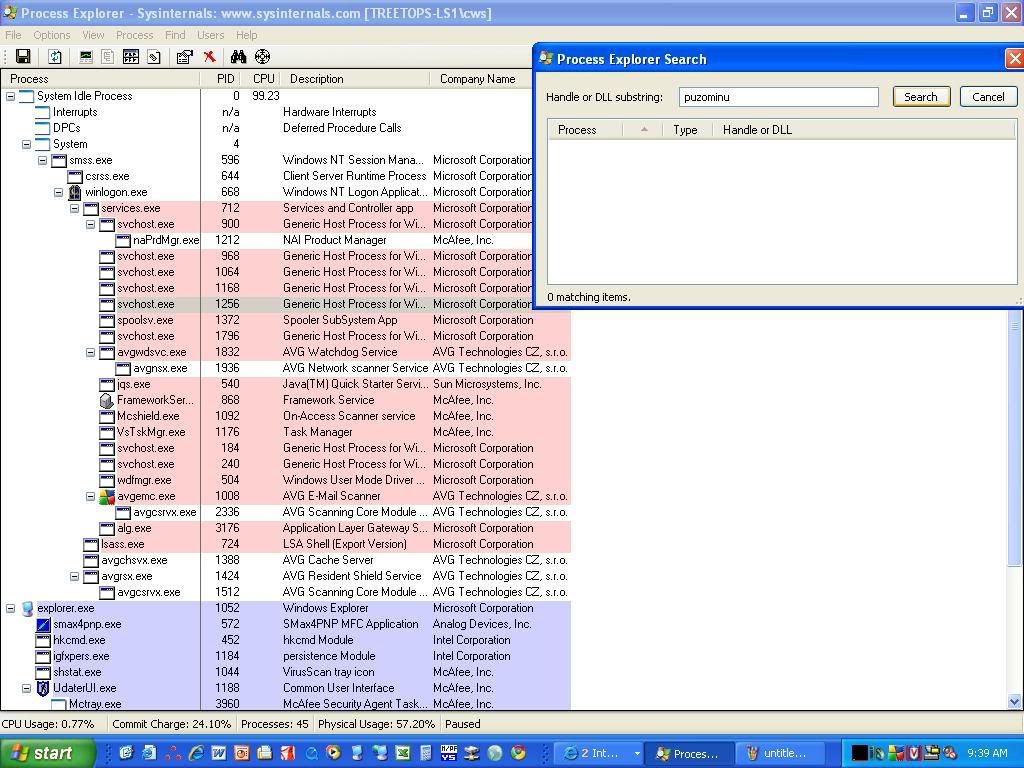Click the binoculars Find icon
The image size is (1024, 768).
(238, 57)
